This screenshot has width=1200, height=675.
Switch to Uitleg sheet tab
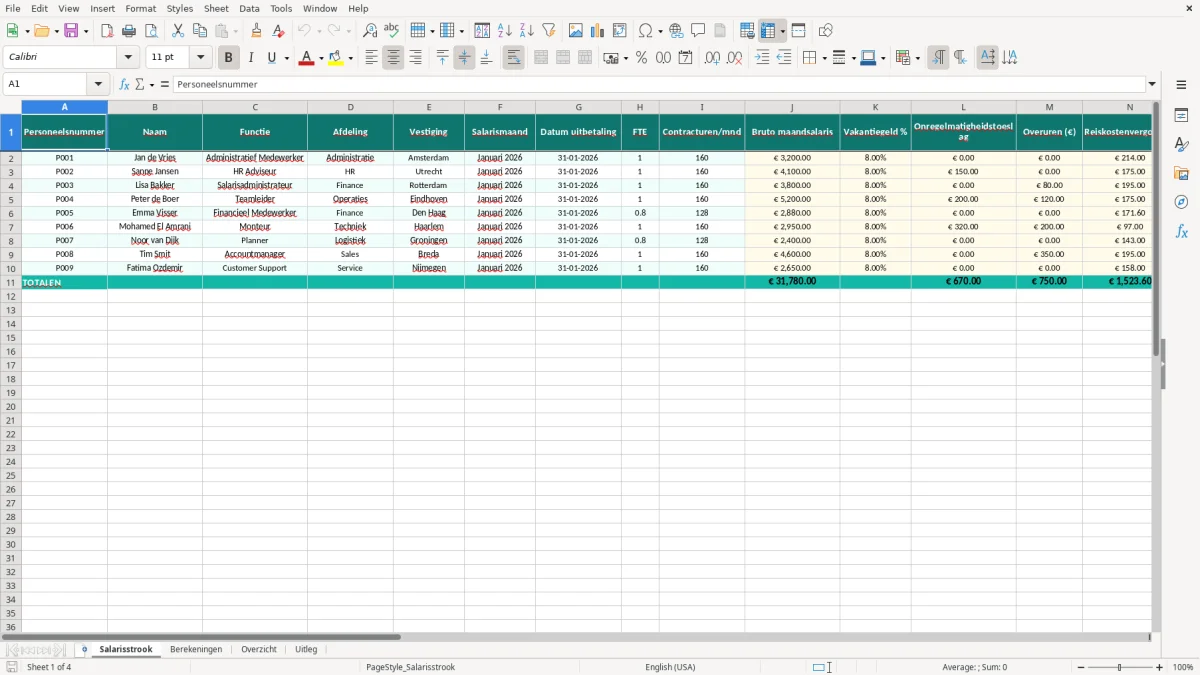coord(306,649)
